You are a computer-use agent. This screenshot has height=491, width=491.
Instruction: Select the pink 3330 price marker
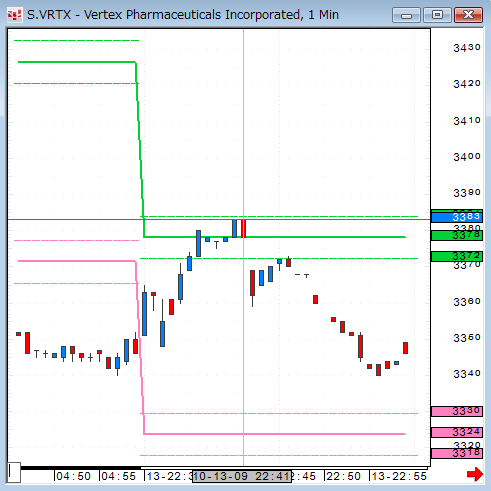click(x=456, y=411)
